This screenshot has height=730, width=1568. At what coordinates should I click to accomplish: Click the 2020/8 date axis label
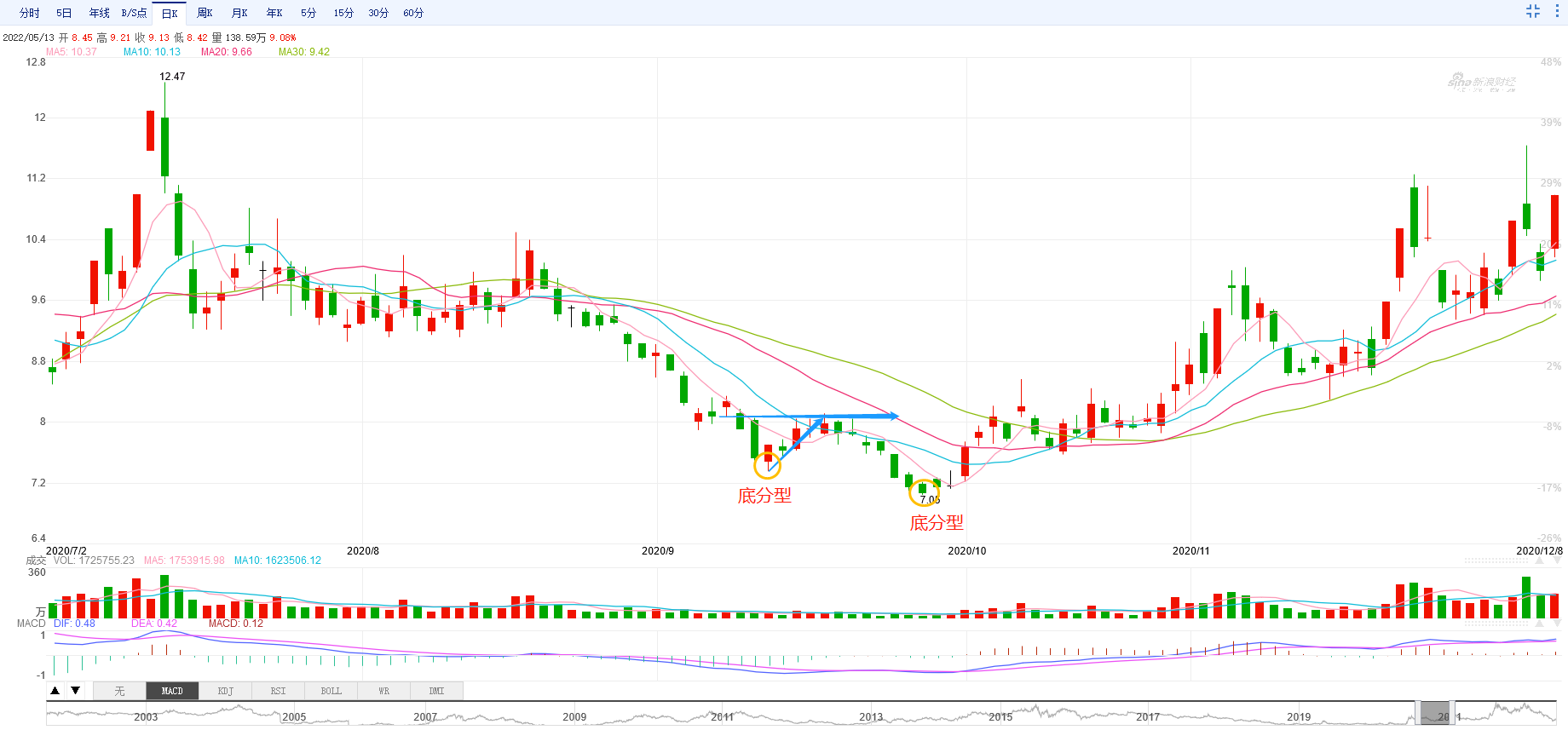pos(363,551)
